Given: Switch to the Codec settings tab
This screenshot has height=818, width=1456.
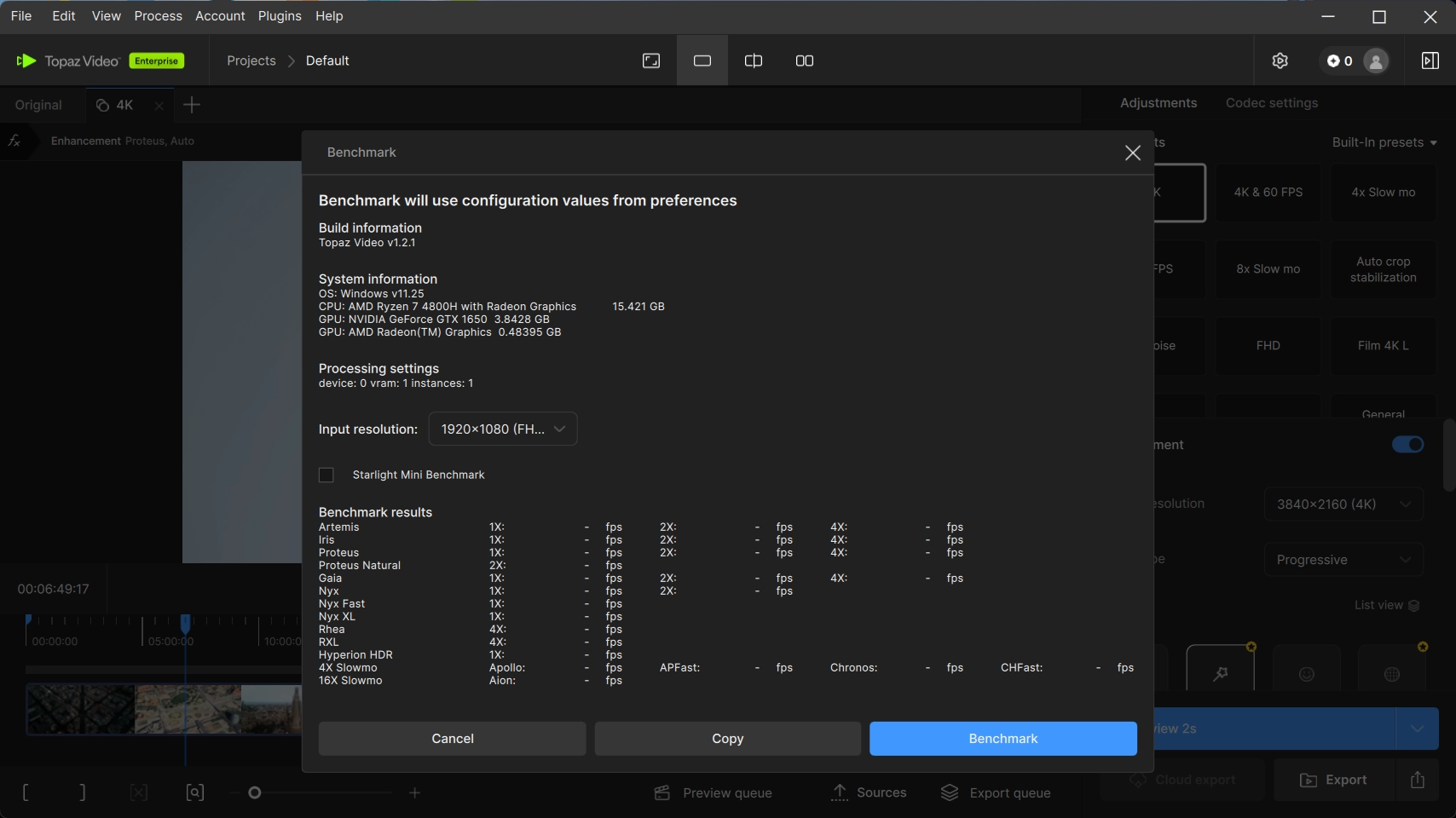Looking at the screenshot, I should pyautogui.click(x=1271, y=103).
